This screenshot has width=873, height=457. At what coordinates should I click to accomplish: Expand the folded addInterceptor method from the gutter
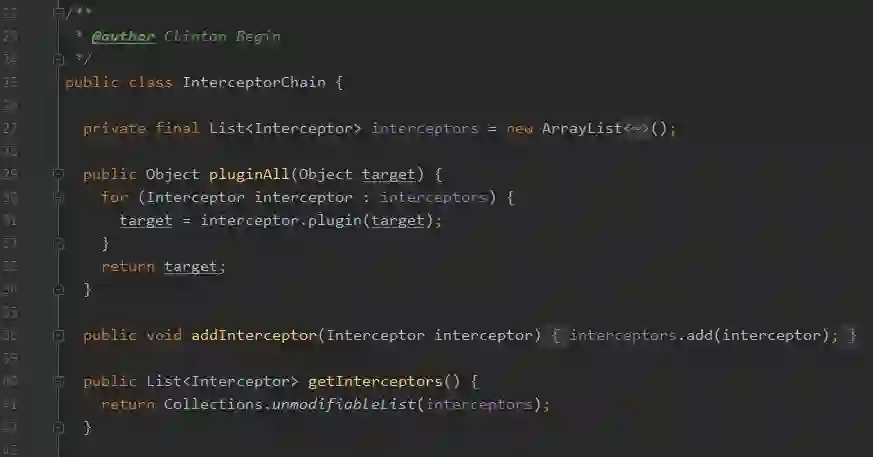[58, 335]
